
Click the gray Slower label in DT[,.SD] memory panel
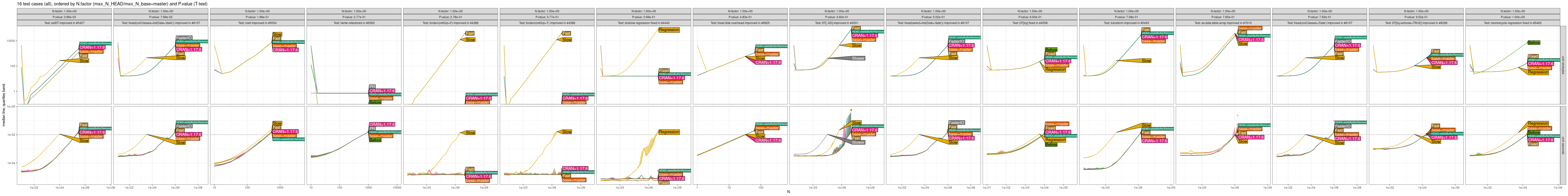pyautogui.click(x=858, y=59)
